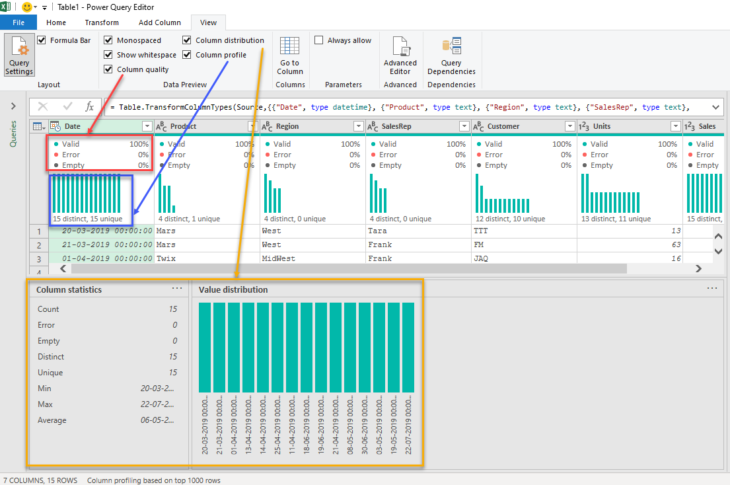This screenshot has width=730, height=485.
Task: Open the File menu
Action: pos(18,21)
